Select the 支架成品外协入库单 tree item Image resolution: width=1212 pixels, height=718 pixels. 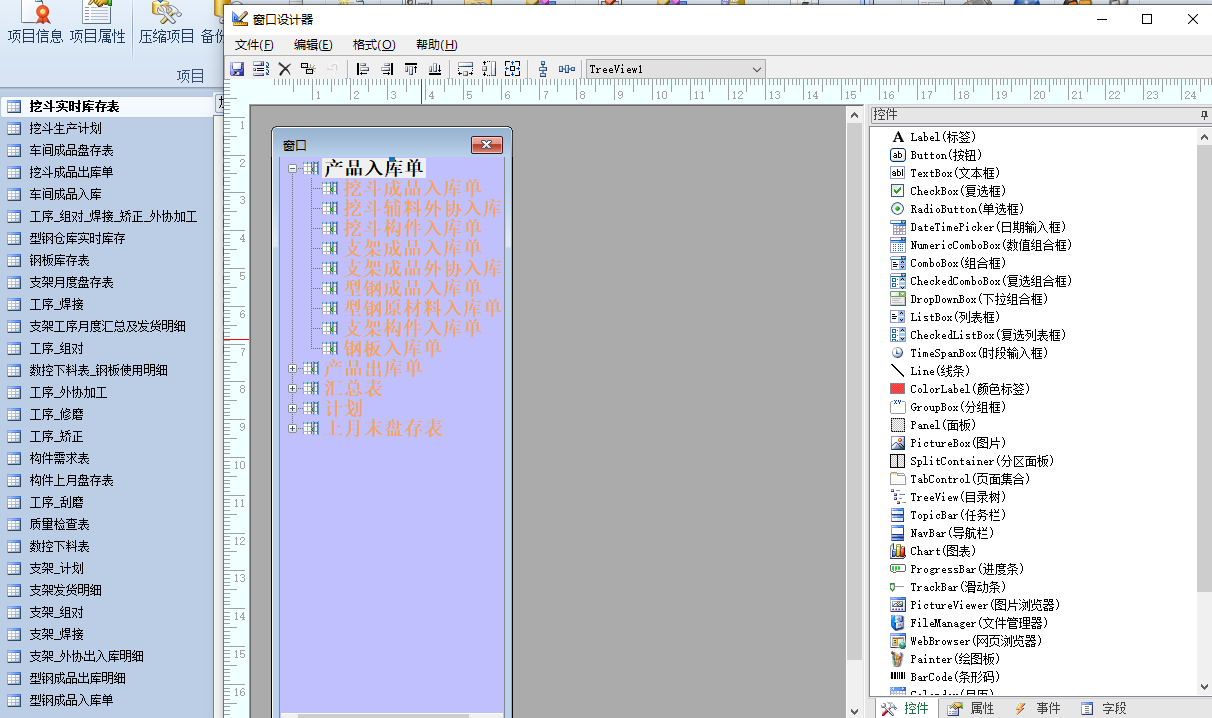(x=422, y=268)
